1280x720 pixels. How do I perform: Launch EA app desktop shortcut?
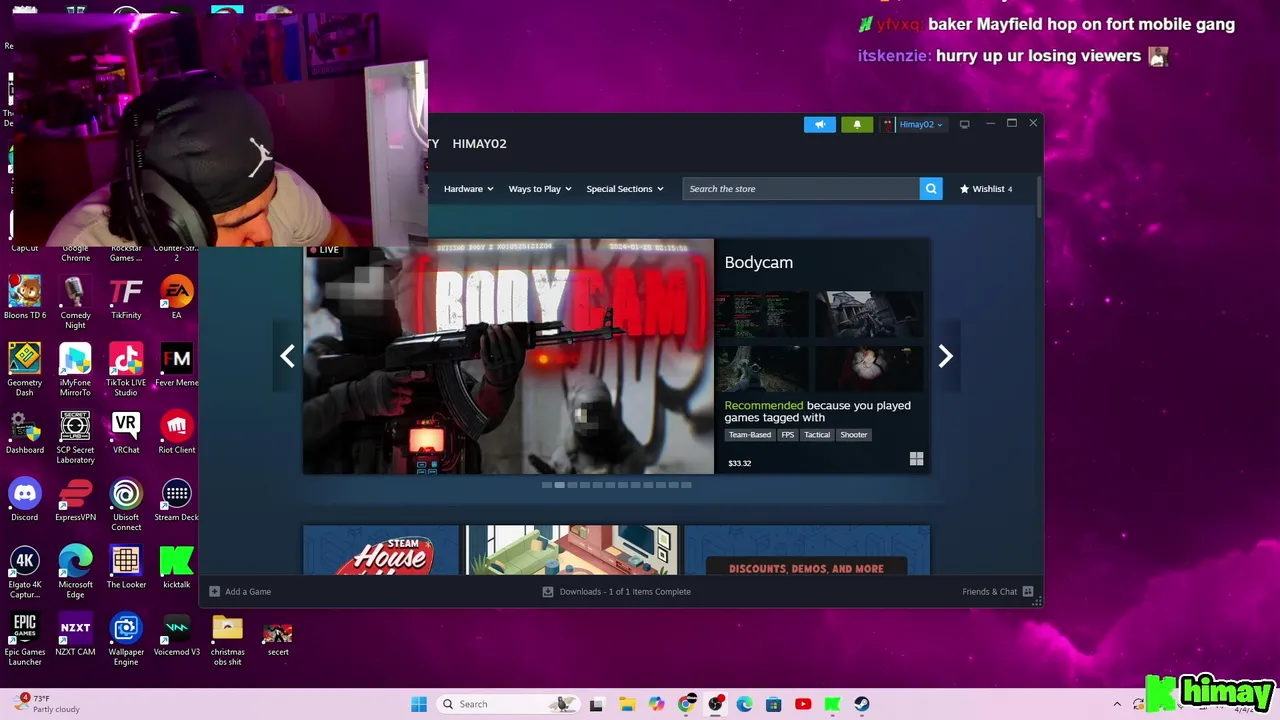click(x=177, y=297)
